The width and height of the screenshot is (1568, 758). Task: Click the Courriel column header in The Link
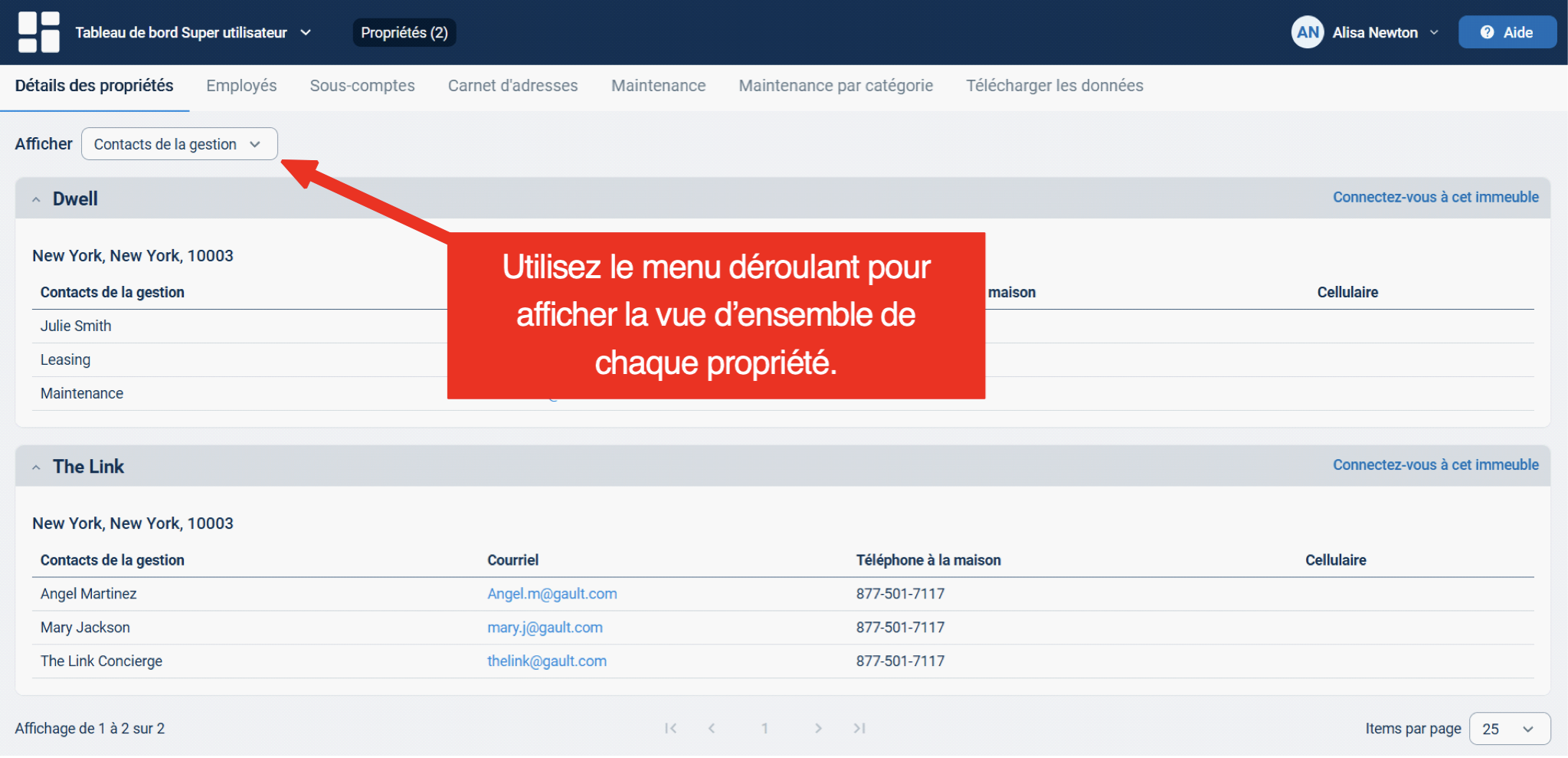coord(512,560)
